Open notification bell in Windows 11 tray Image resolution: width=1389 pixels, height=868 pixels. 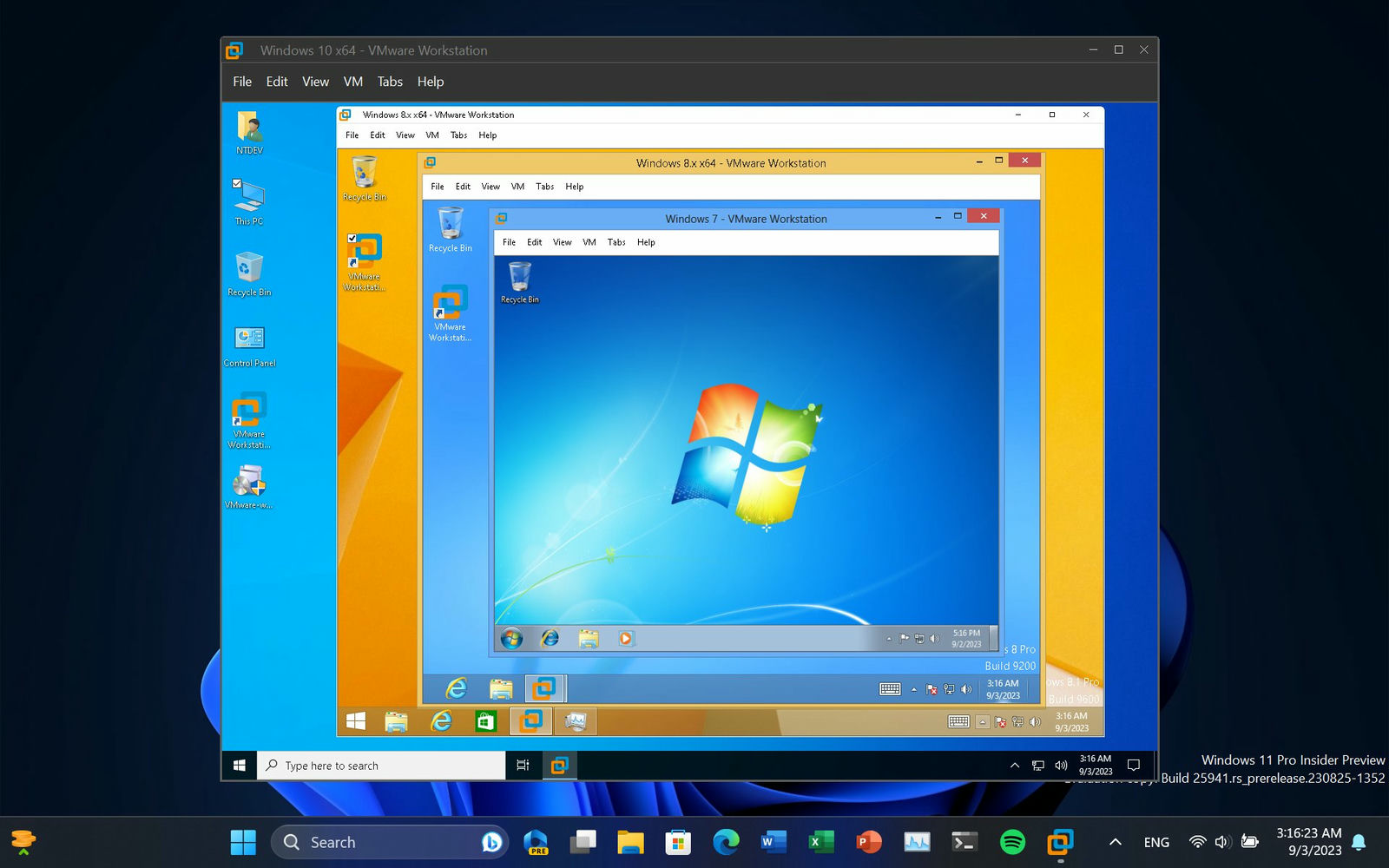(x=1359, y=842)
